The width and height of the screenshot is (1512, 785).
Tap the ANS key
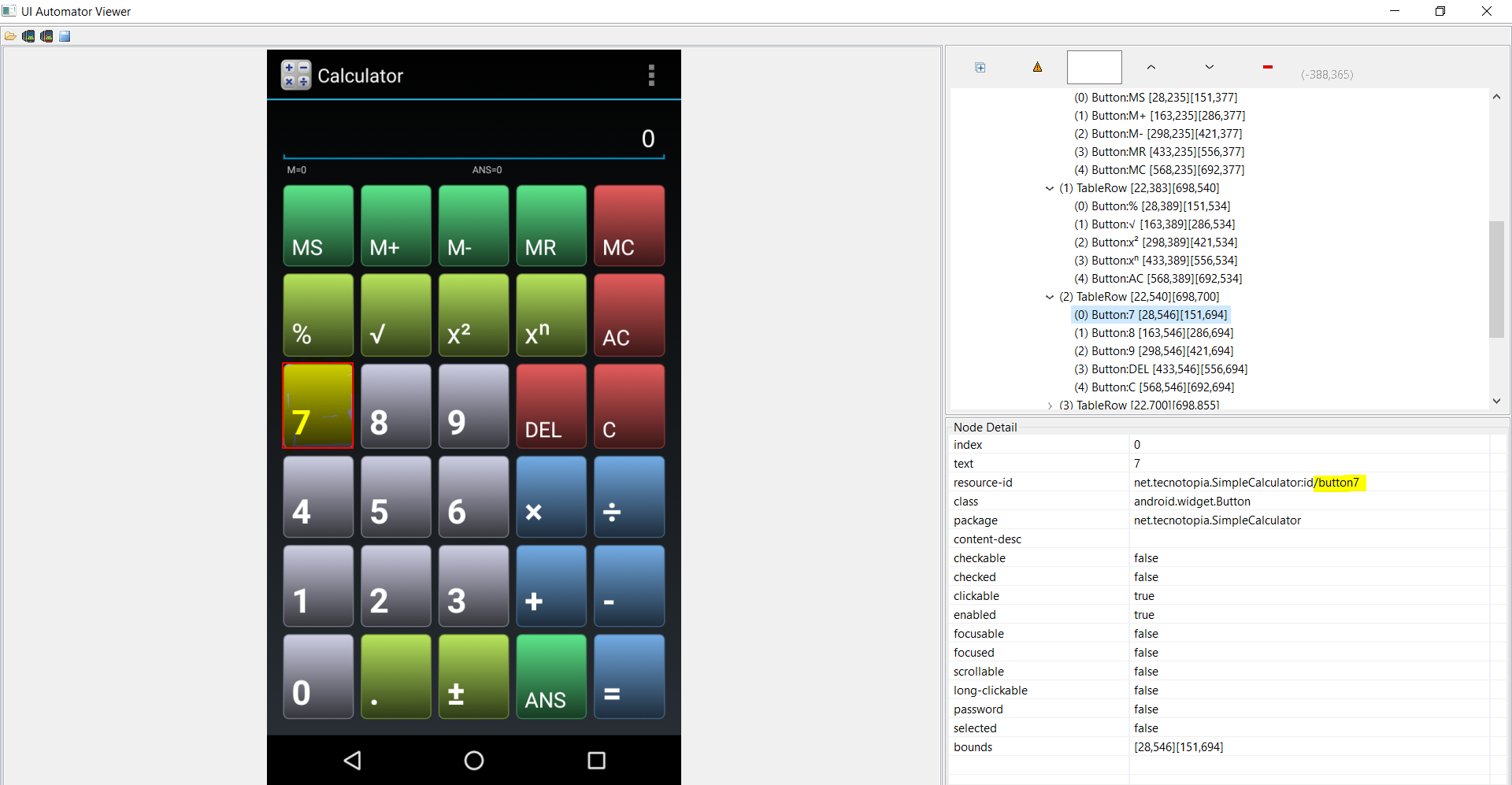pos(551,676)
